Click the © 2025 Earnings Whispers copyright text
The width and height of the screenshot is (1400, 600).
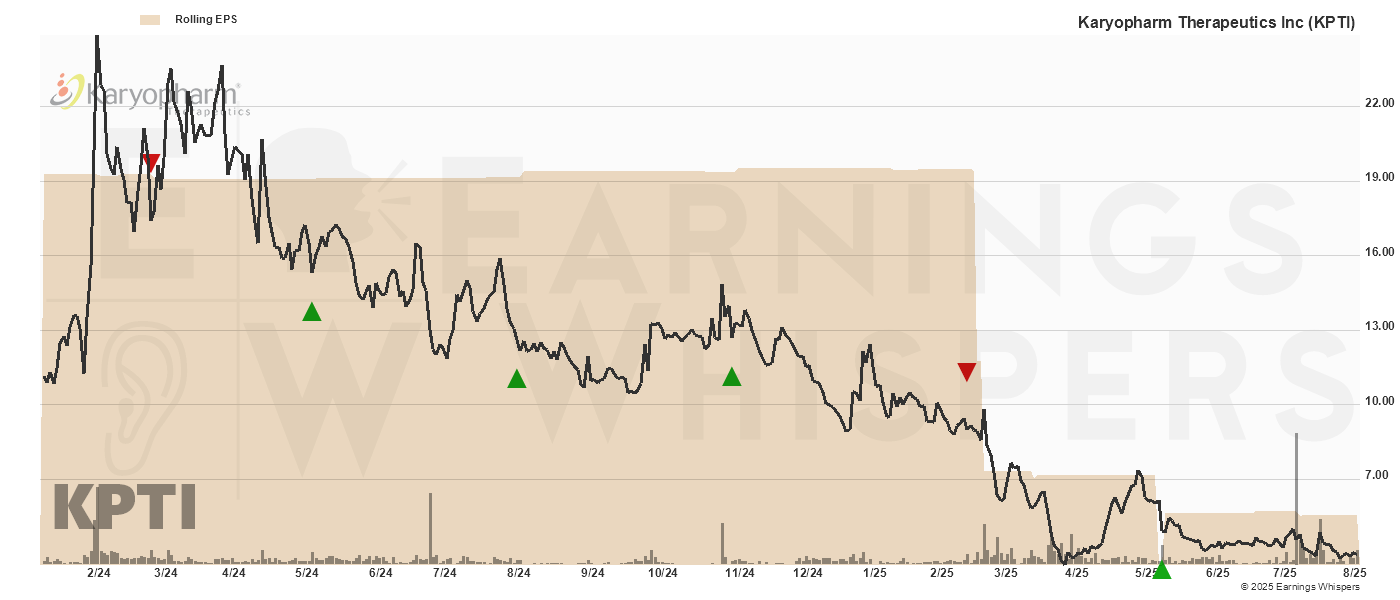click(1298, 587)
